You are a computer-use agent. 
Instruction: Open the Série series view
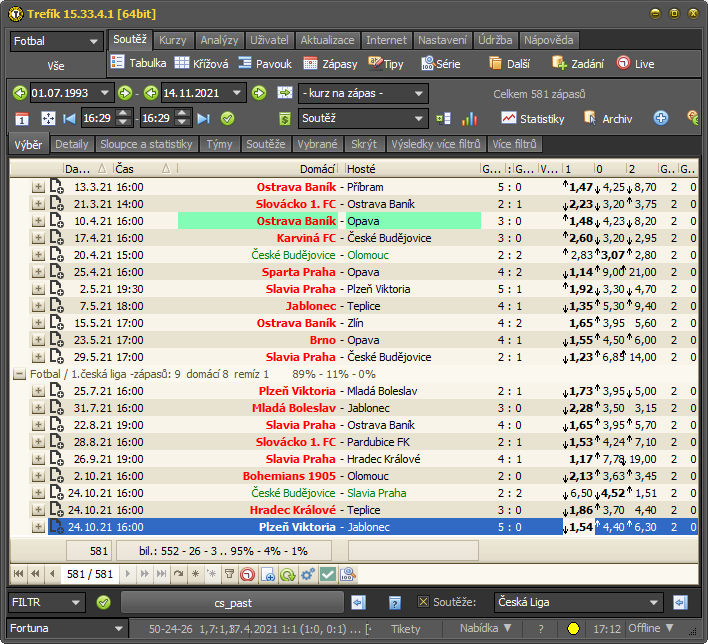[440, 63]
